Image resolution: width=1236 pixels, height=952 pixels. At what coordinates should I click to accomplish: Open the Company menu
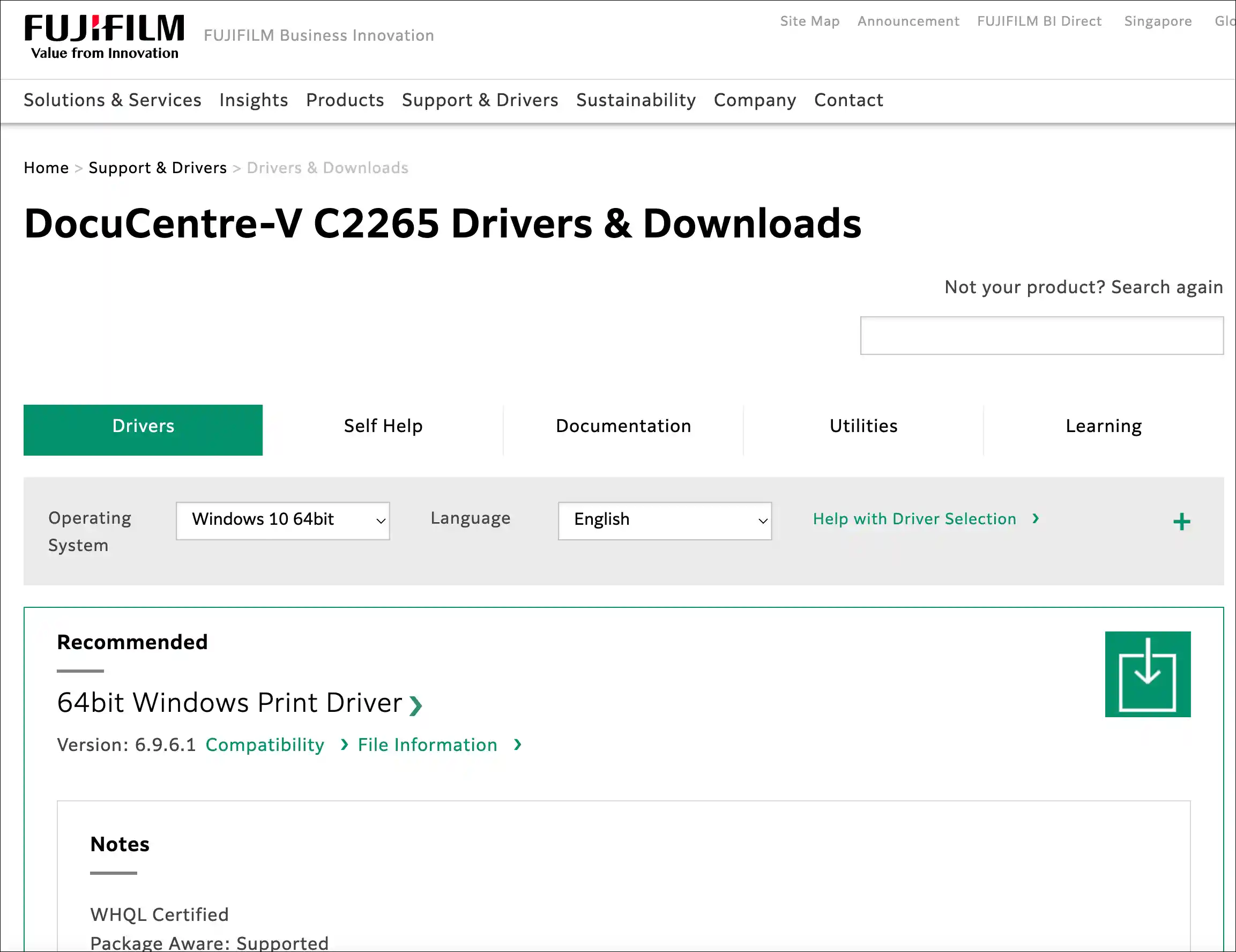point(754,100)
